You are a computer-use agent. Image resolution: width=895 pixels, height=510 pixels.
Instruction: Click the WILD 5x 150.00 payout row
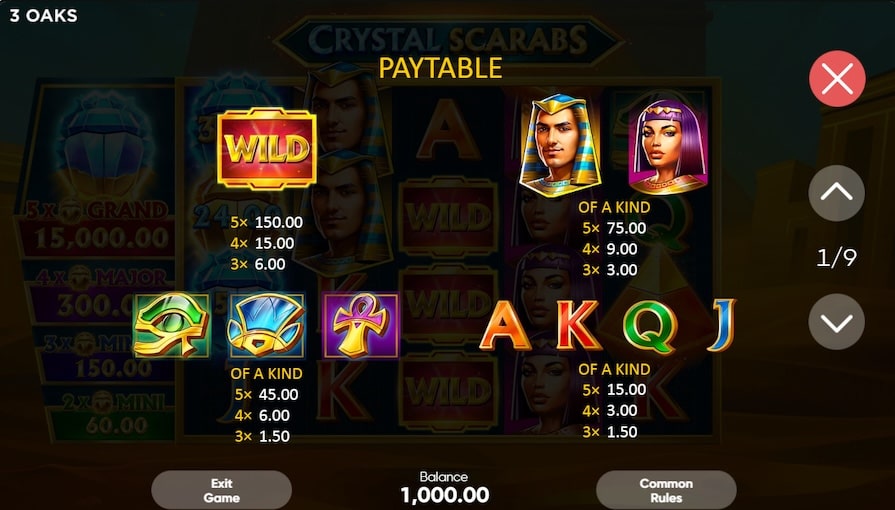(x=267, y=222)
